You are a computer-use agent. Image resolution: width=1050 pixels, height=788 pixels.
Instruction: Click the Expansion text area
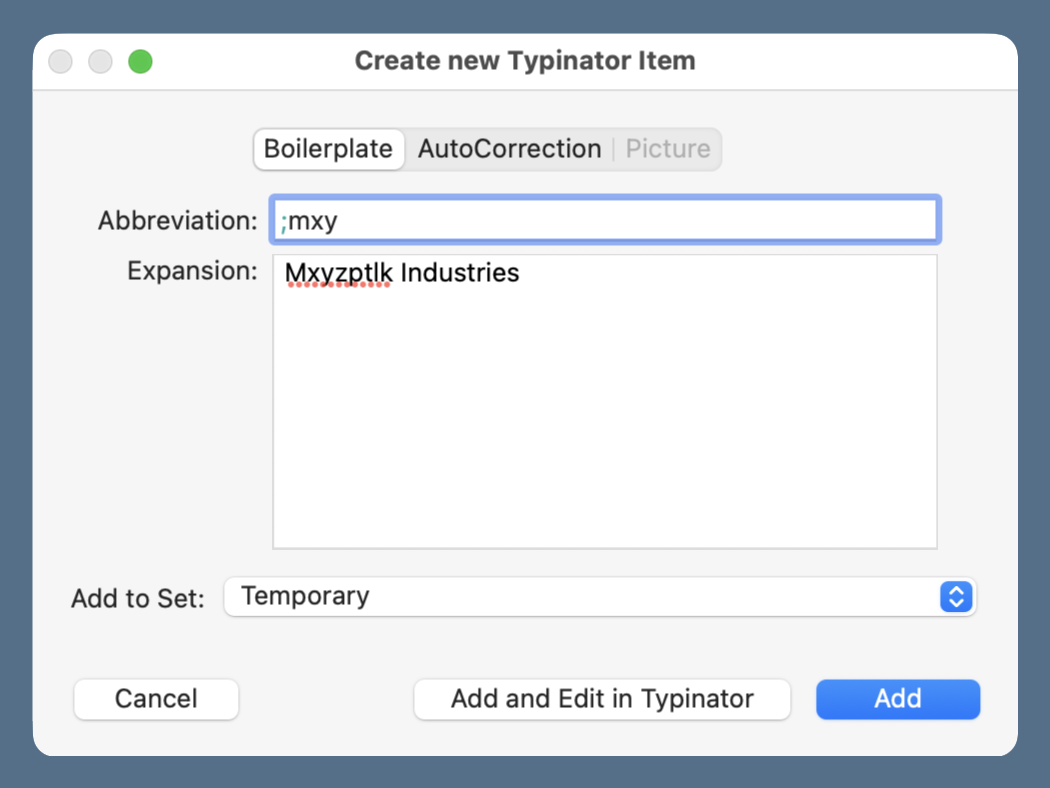(604, 400)
